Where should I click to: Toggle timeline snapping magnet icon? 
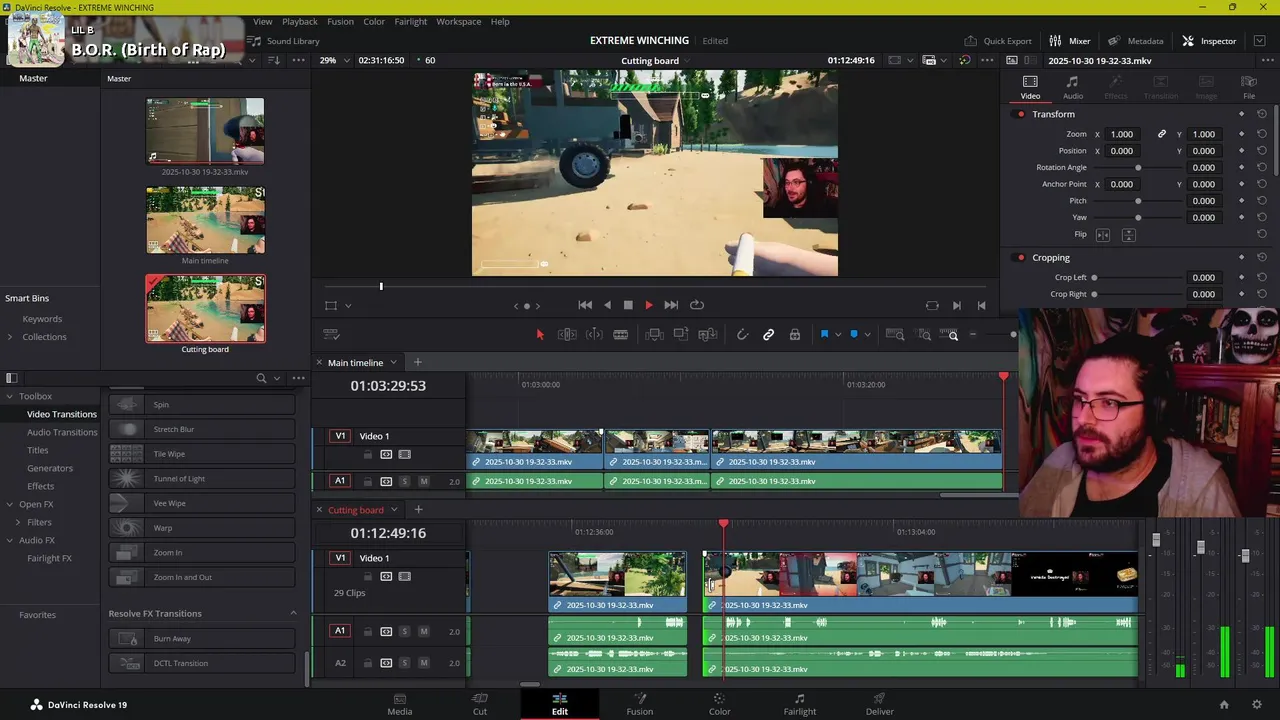(x=742, y=335)
